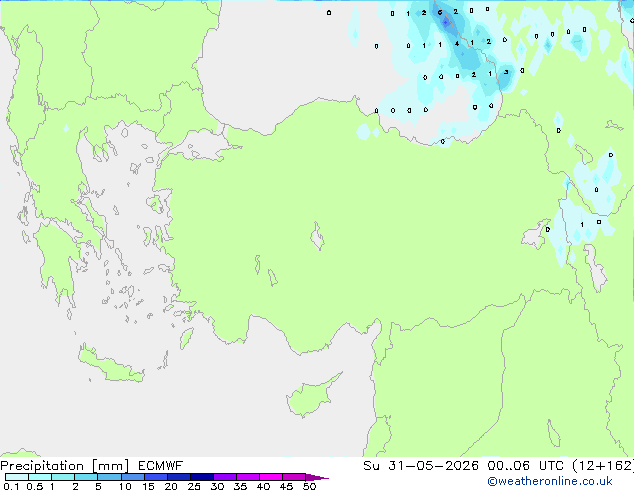Select the 0.5–1 mm legend color swatch

pos(40,477)
